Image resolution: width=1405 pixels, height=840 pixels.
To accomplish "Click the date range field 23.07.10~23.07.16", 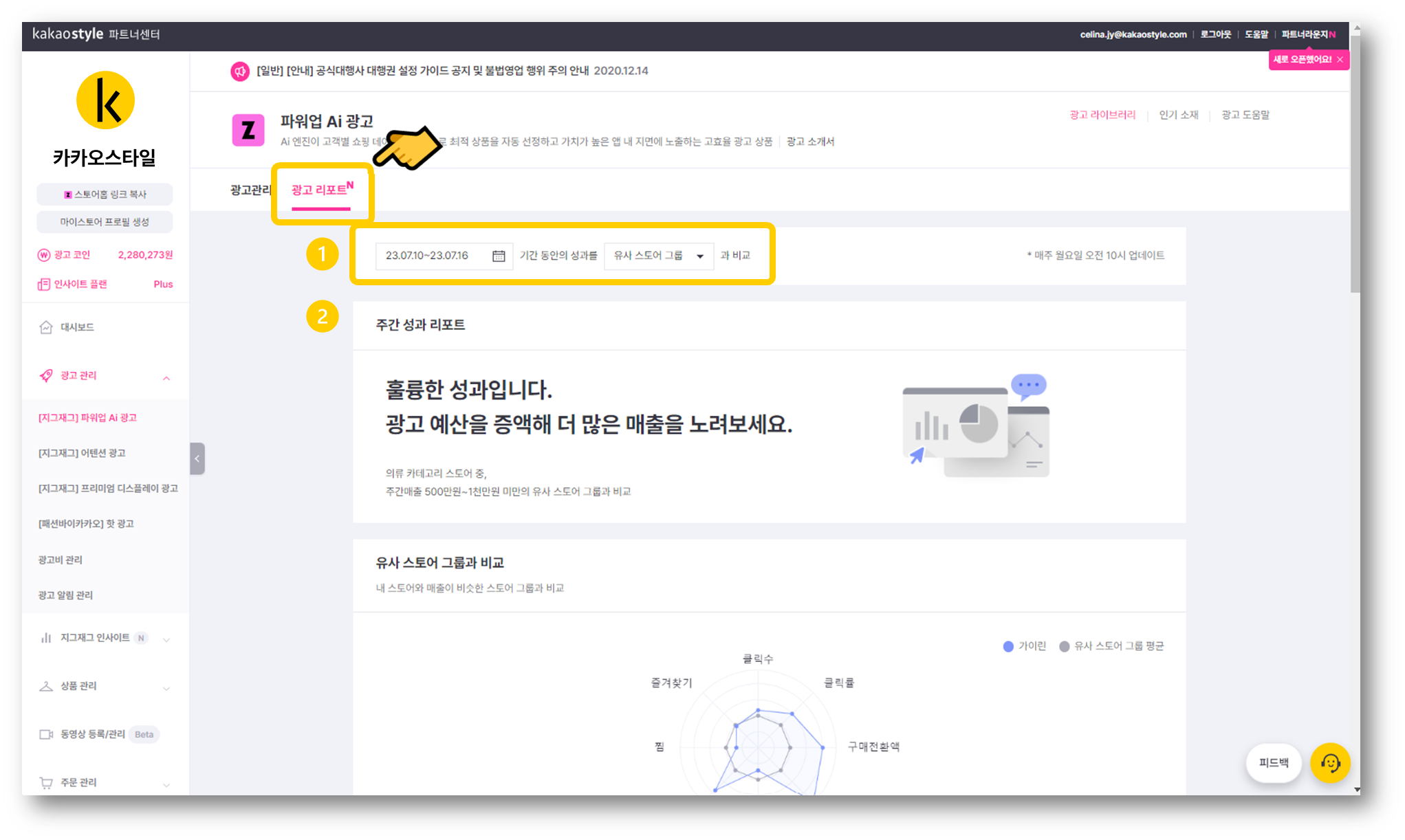I will [x=444, y=256].
